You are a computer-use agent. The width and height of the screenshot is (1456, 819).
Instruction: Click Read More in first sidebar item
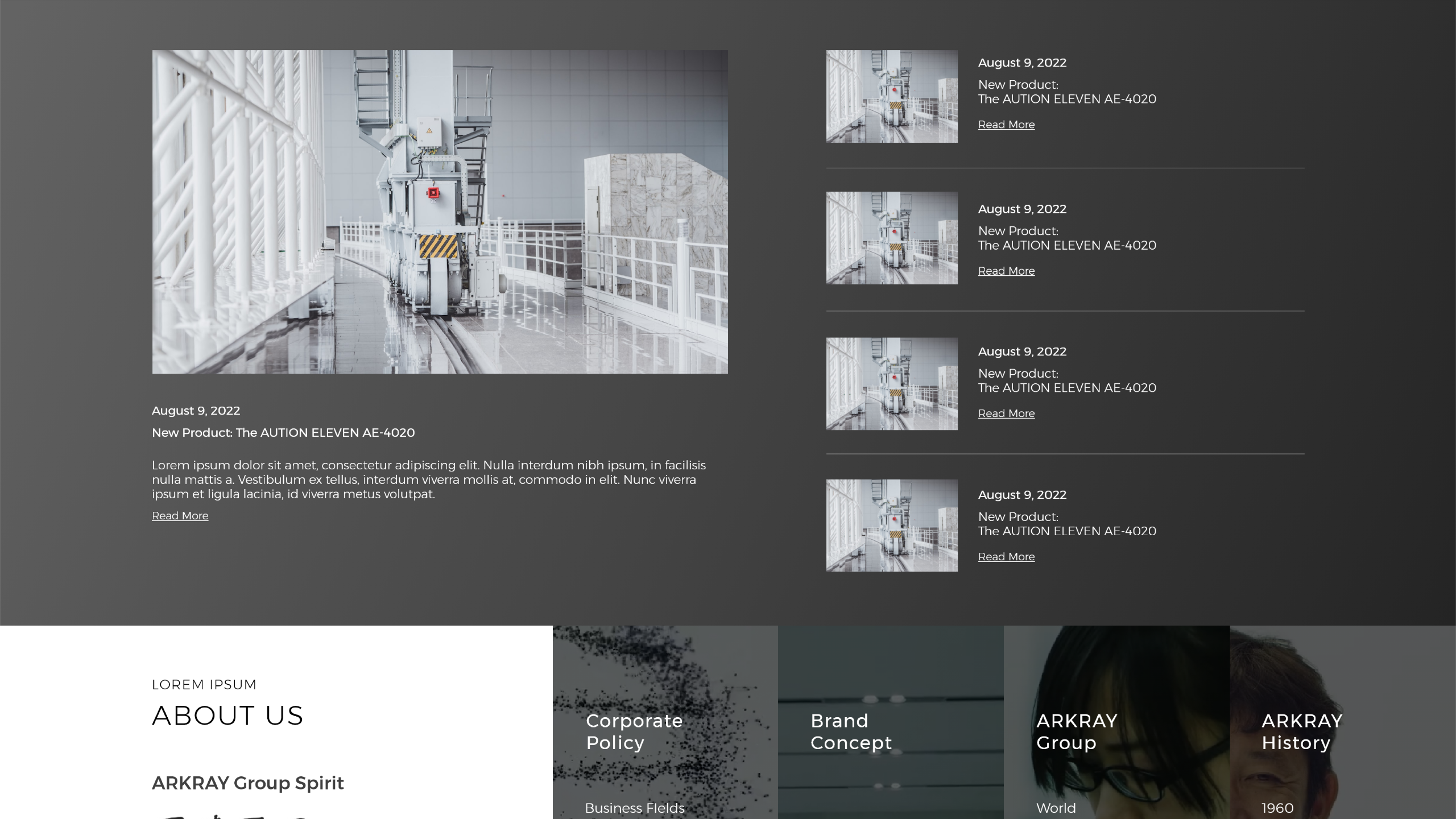[1006, 125]
